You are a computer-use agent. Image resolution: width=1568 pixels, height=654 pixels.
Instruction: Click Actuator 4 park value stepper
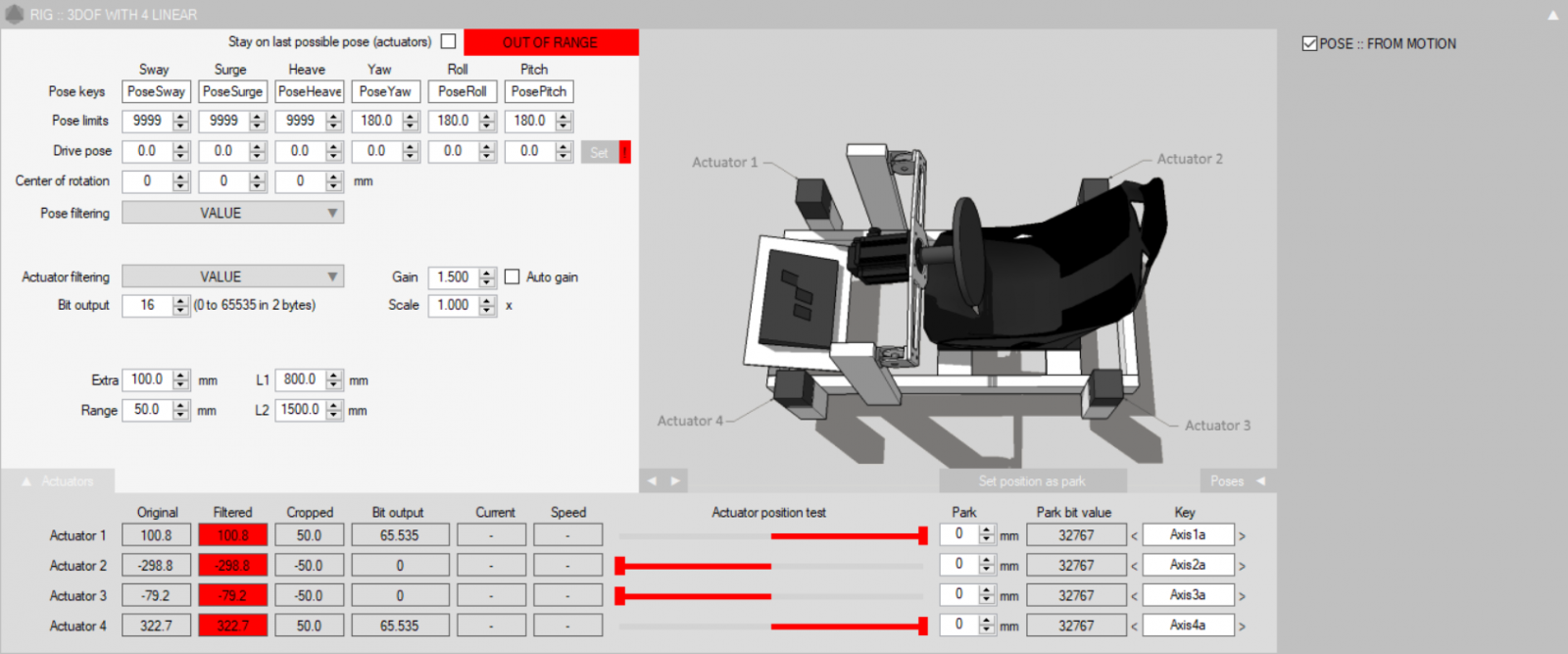986,625
